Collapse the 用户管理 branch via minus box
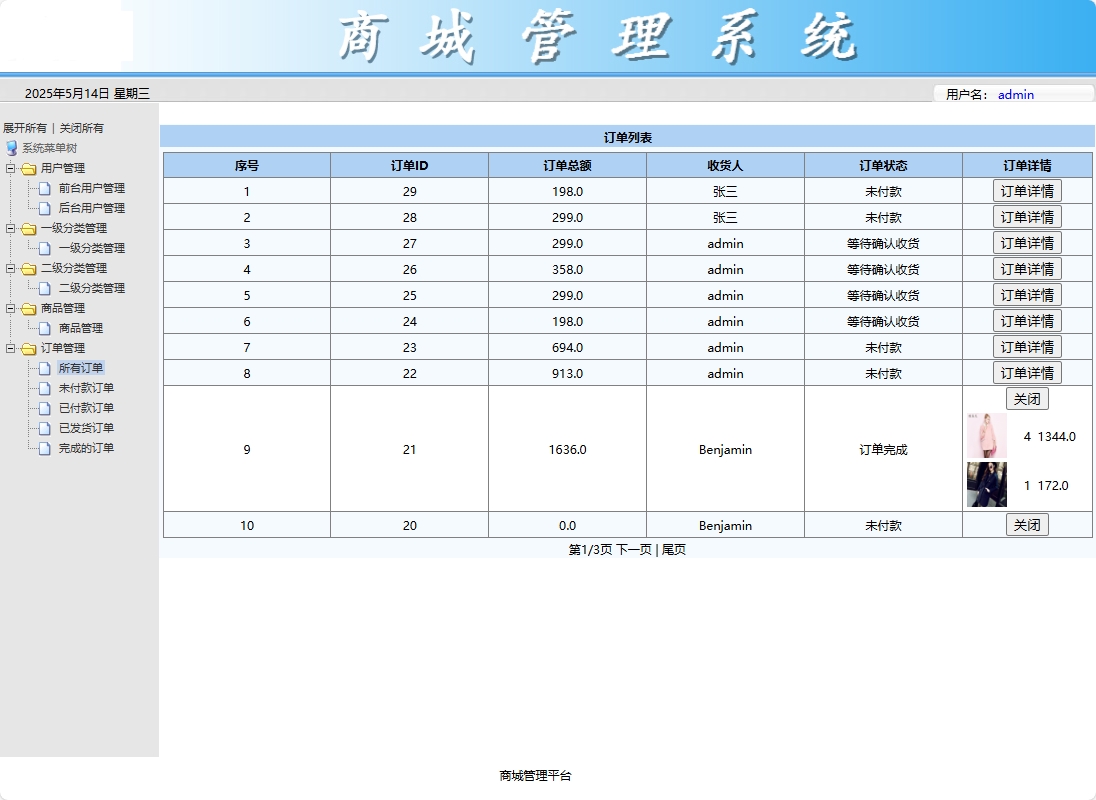The height and width of the screenshot is (800, 1096). click(10, 168)
